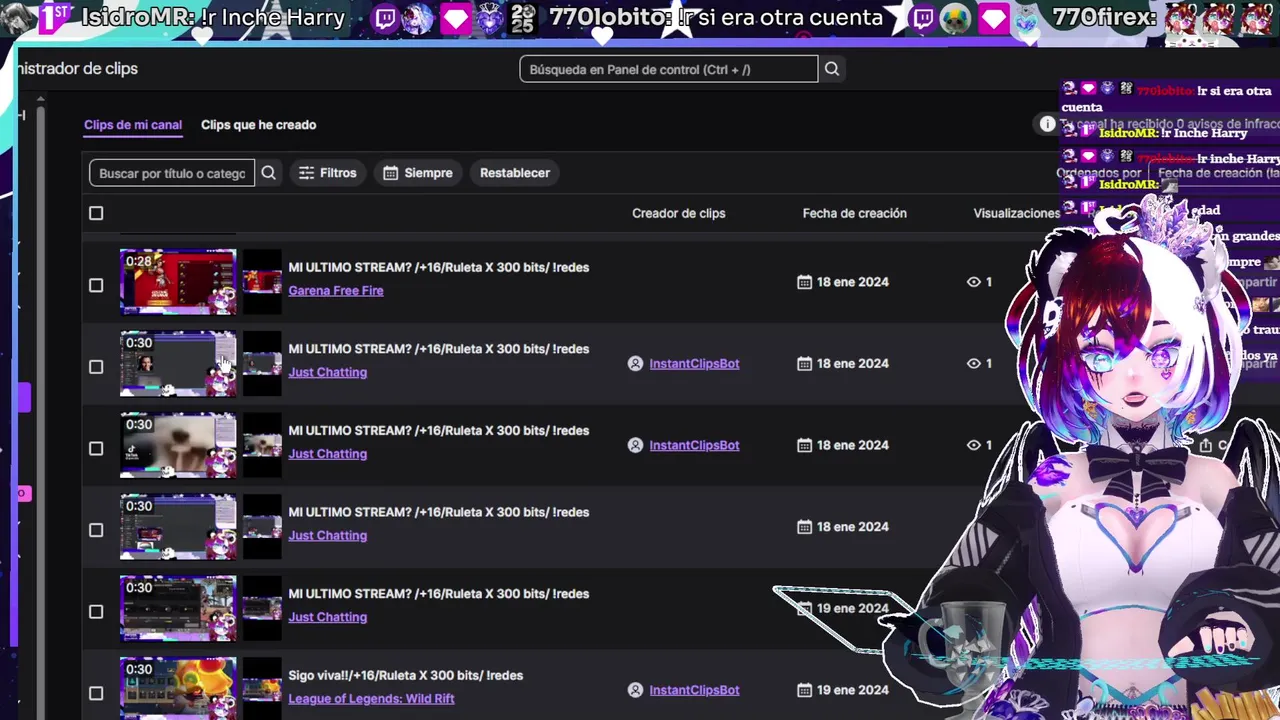Open the Filtros filter button

click(x=328, y=173)
